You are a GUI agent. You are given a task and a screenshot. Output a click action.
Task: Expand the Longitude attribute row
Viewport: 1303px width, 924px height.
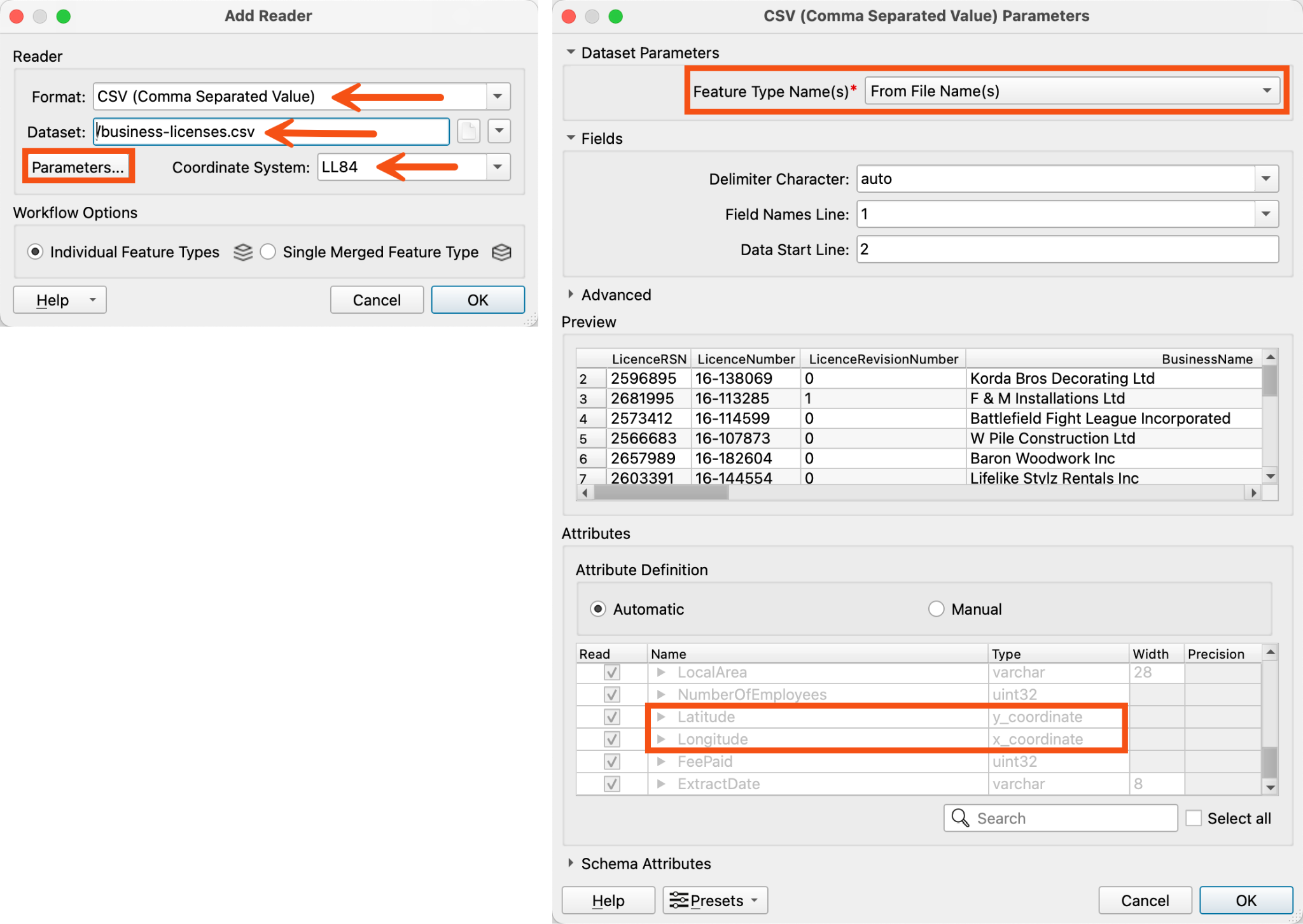[x=661, y=739]
